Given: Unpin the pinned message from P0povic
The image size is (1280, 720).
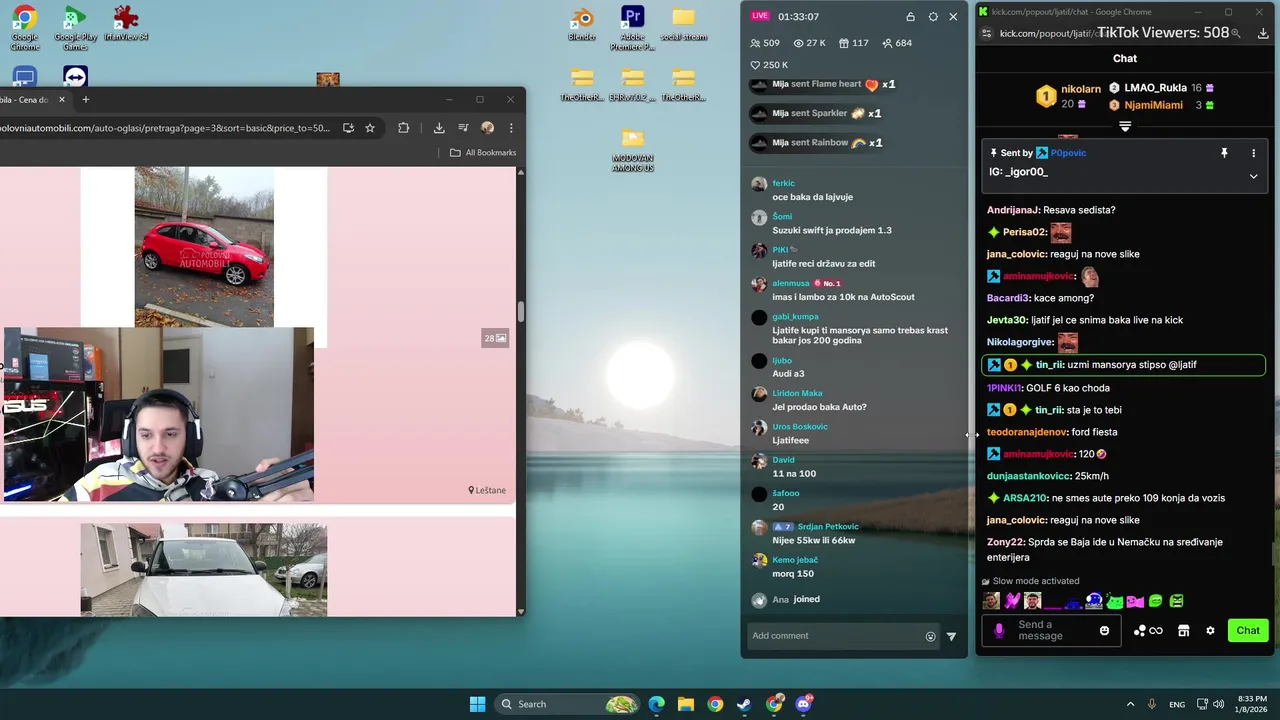Looking at the screenshot, I should coord(1224,153).
